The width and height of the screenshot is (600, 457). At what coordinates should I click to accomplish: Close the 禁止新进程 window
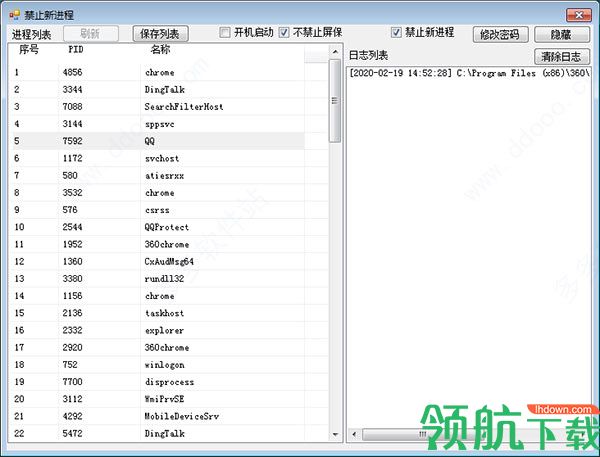(579, 15)
